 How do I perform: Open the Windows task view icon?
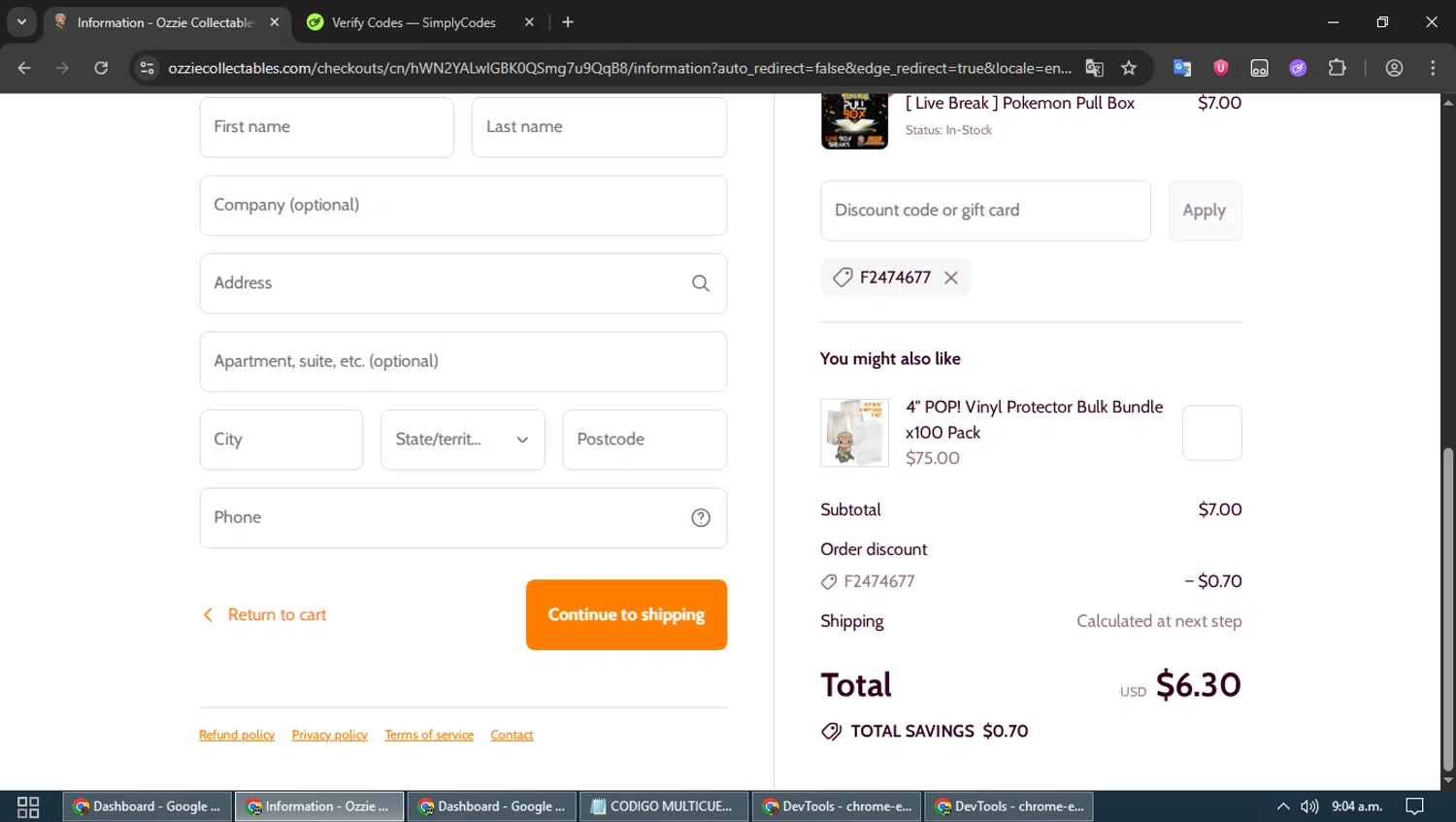[28, 806]
